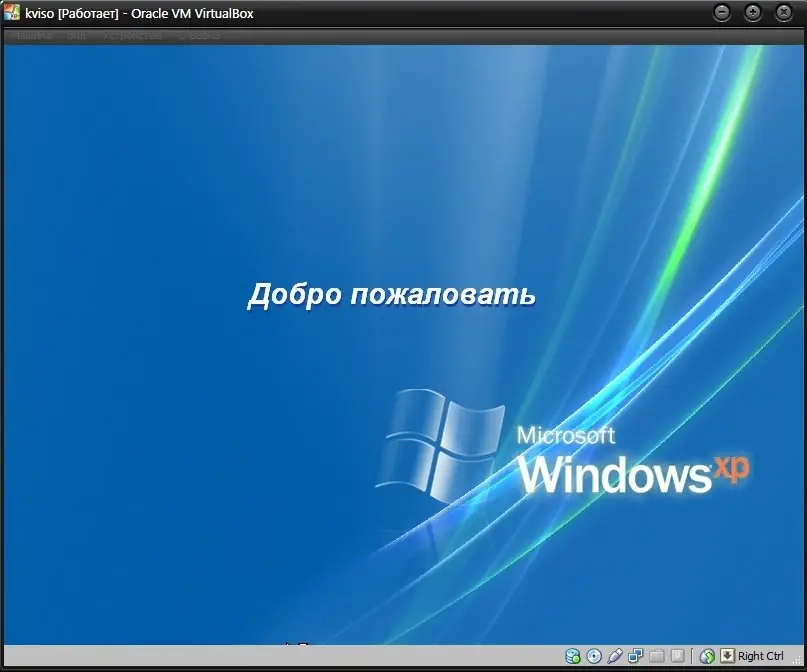Viewport: 807px width, 672px height.
Task: Click the Добро пожаловать welcome text
Action: [393, 295]
